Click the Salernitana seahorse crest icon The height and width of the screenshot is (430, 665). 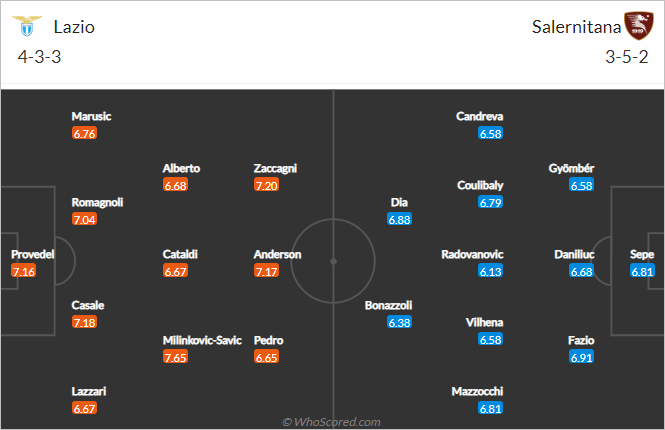click(x=639, y=26)
